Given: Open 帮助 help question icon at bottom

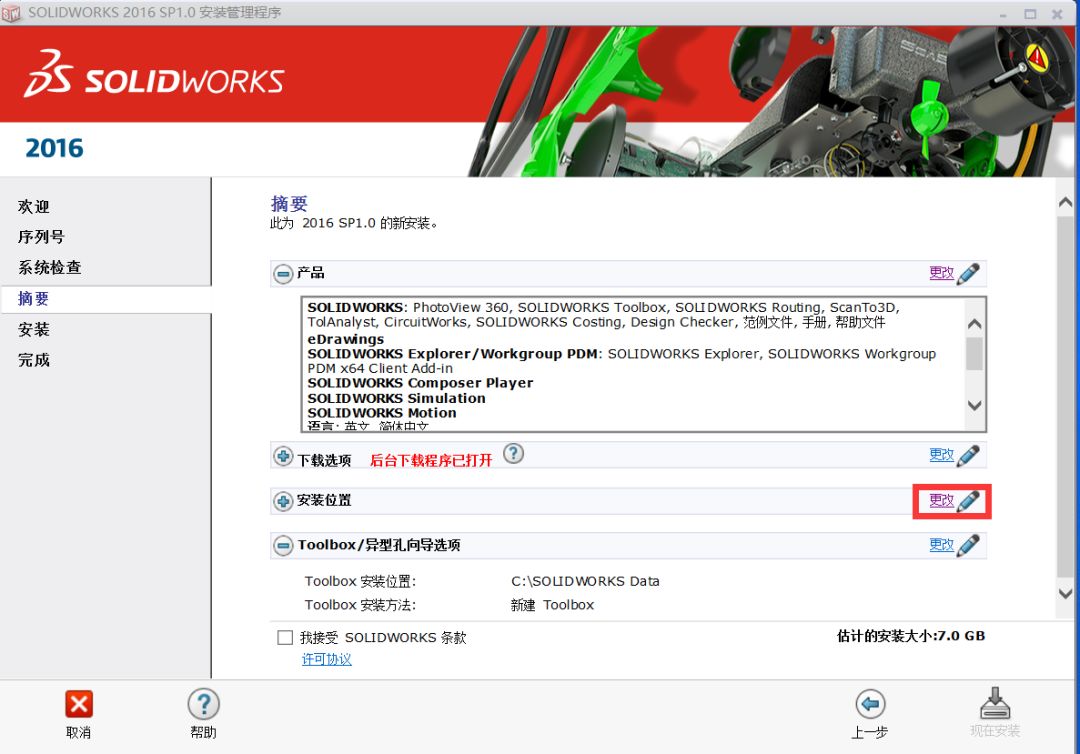Looking at the screenshot, I should pos(203,704).
